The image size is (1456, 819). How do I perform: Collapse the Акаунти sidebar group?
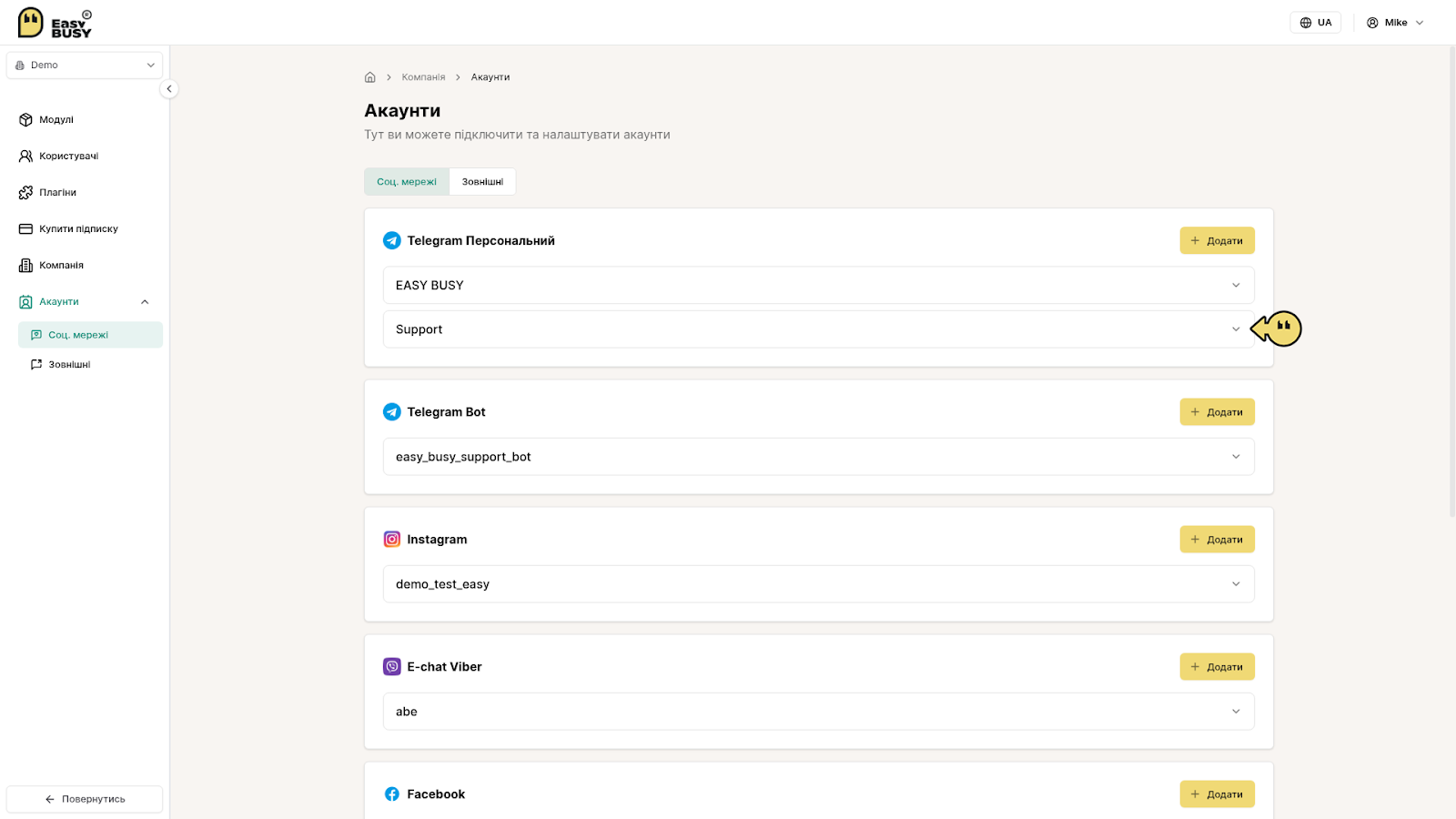pyautogui.click(x=145, y=302)
